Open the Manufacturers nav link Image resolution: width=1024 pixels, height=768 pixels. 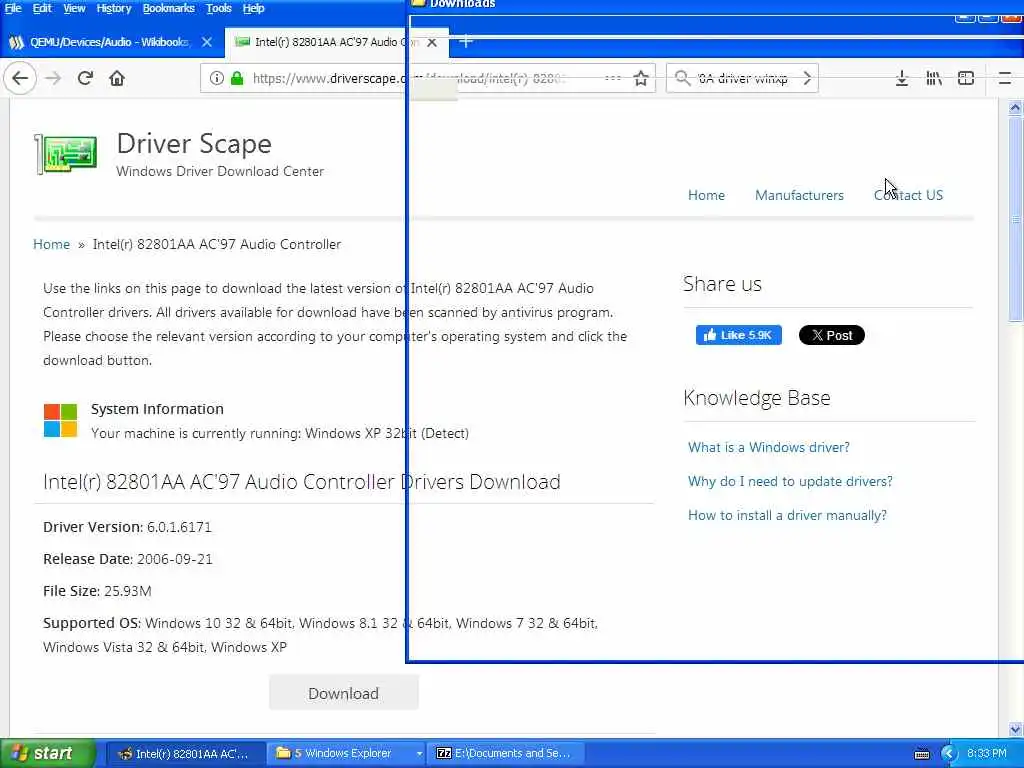click(799, 195)
